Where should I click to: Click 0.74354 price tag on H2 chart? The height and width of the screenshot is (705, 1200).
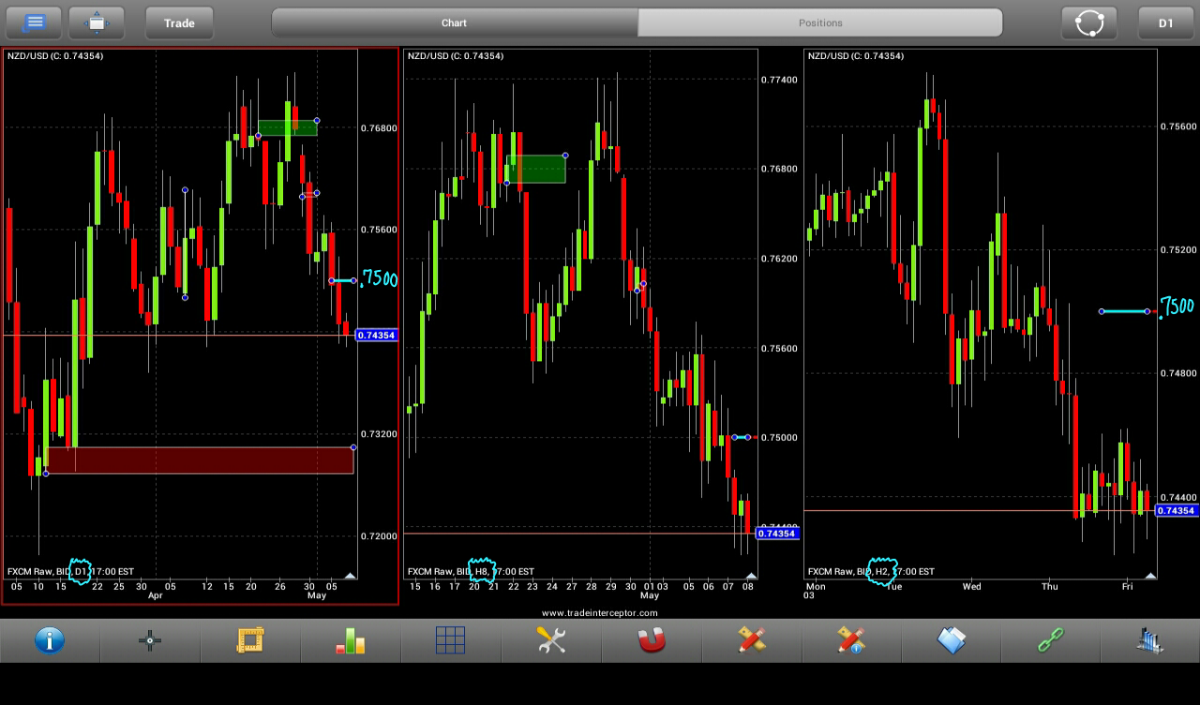1177,510
